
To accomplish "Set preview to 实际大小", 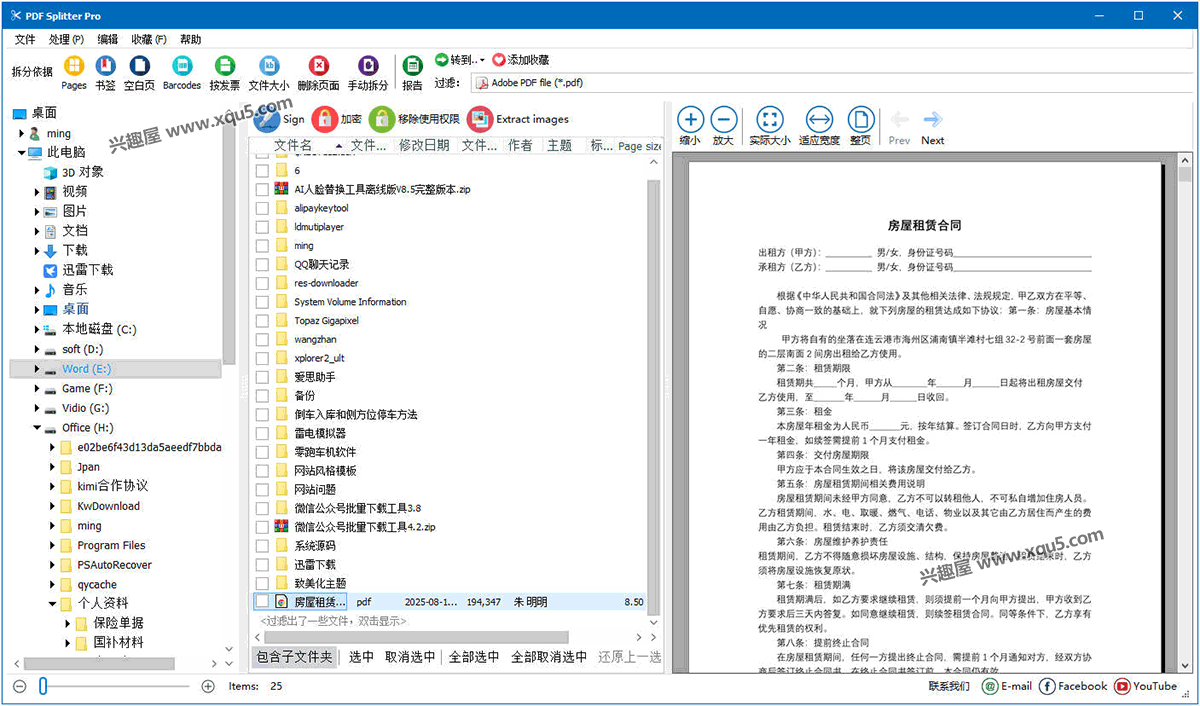I will [769, 119].
